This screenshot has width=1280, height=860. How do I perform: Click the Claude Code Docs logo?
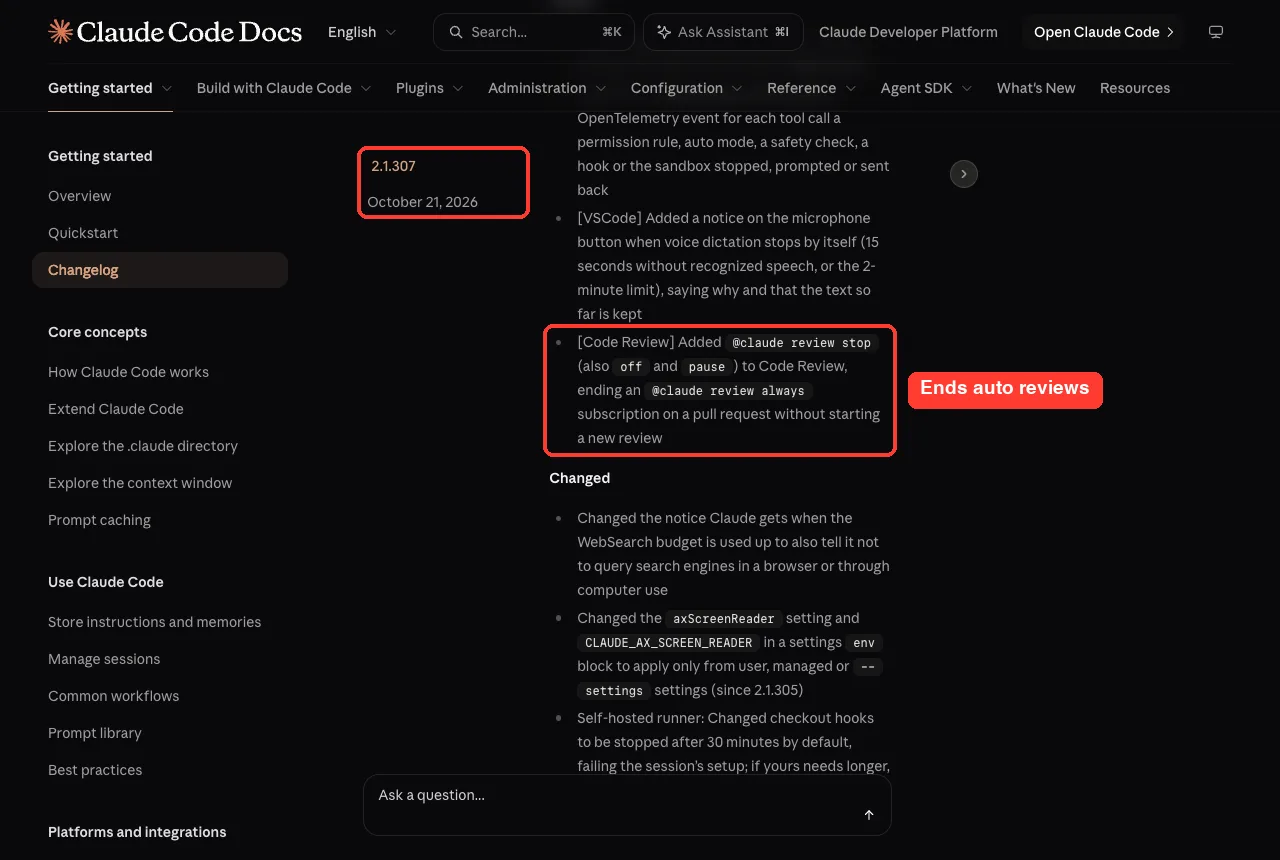[x=175, y=32]
